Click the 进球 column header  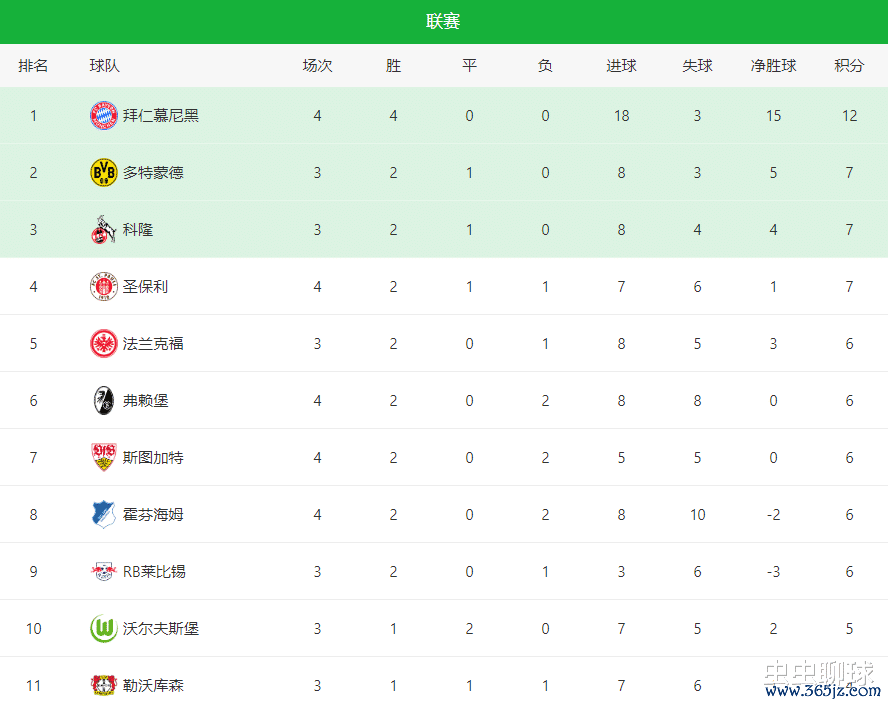point(621,66)
